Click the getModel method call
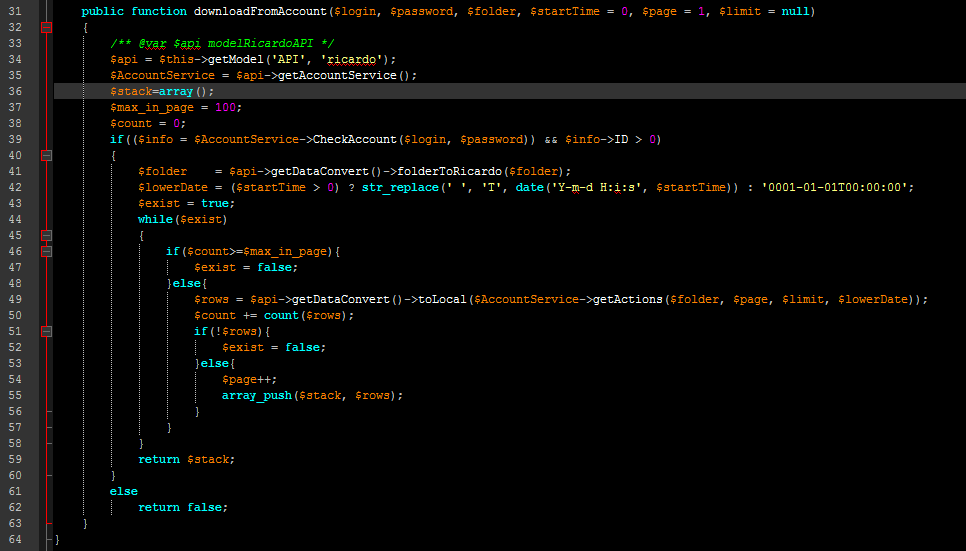 click(235, 59)
